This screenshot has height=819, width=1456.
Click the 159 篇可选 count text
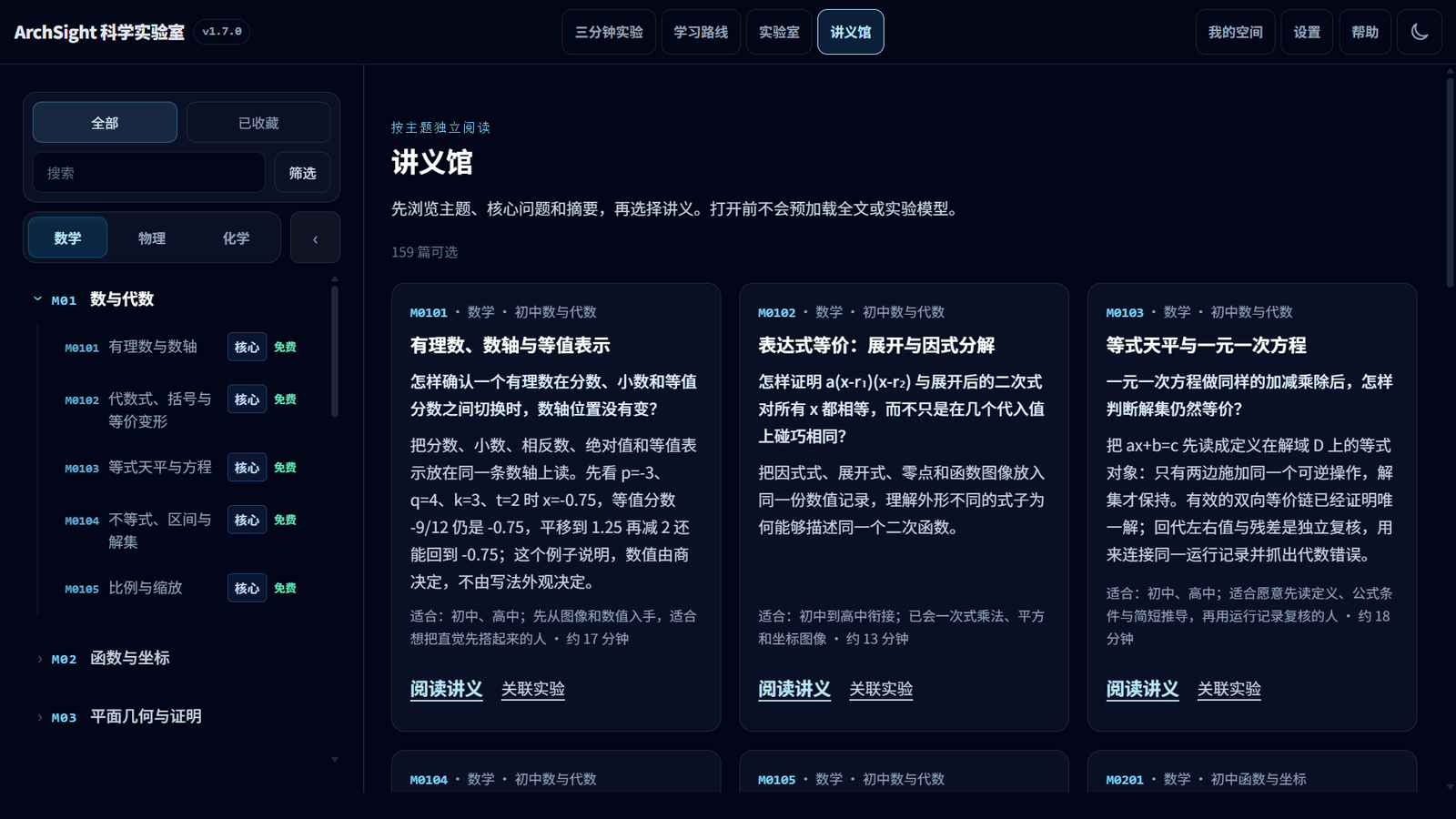[425, 252]
